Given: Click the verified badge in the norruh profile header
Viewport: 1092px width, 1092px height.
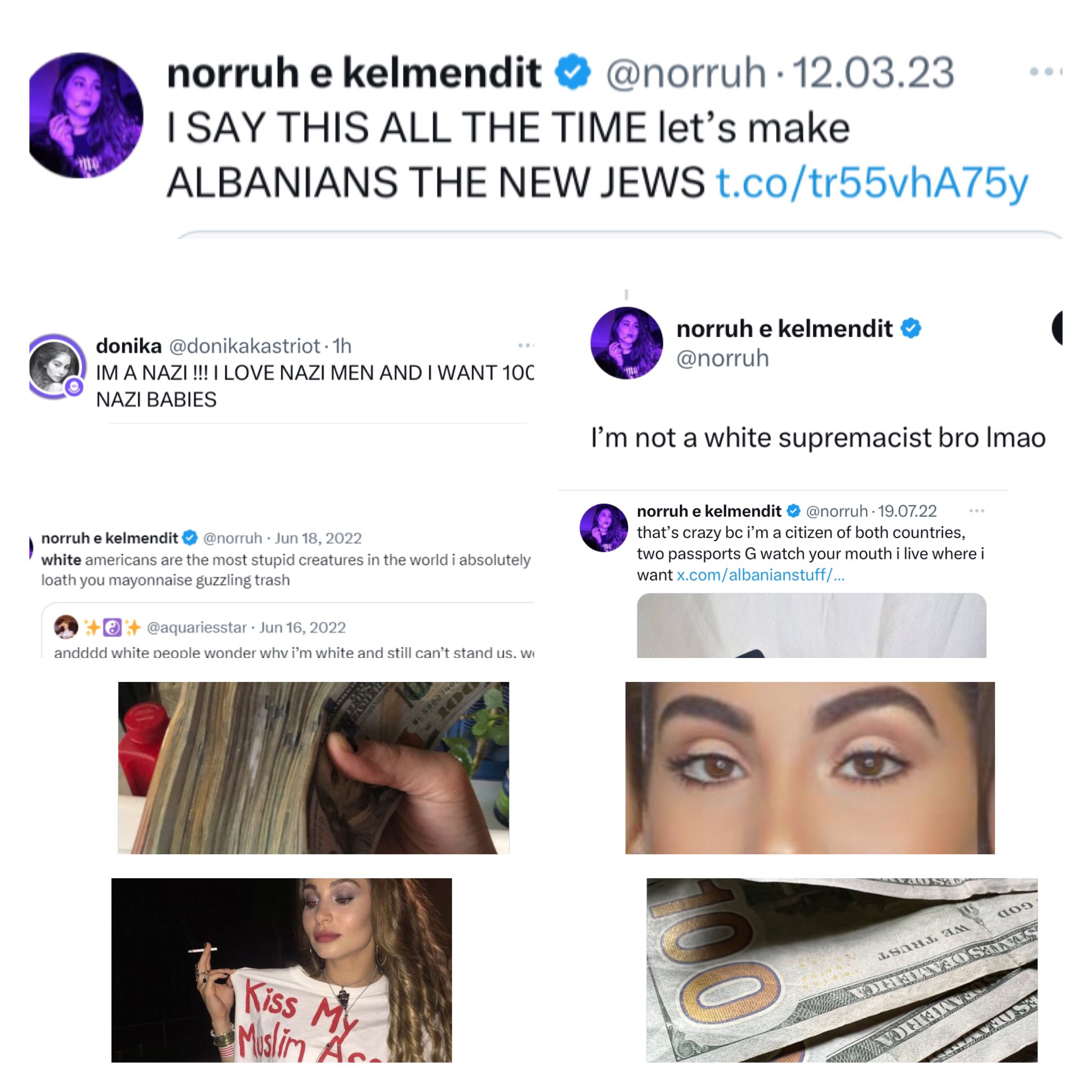Looking at the screenshot, I should [911, 328].
